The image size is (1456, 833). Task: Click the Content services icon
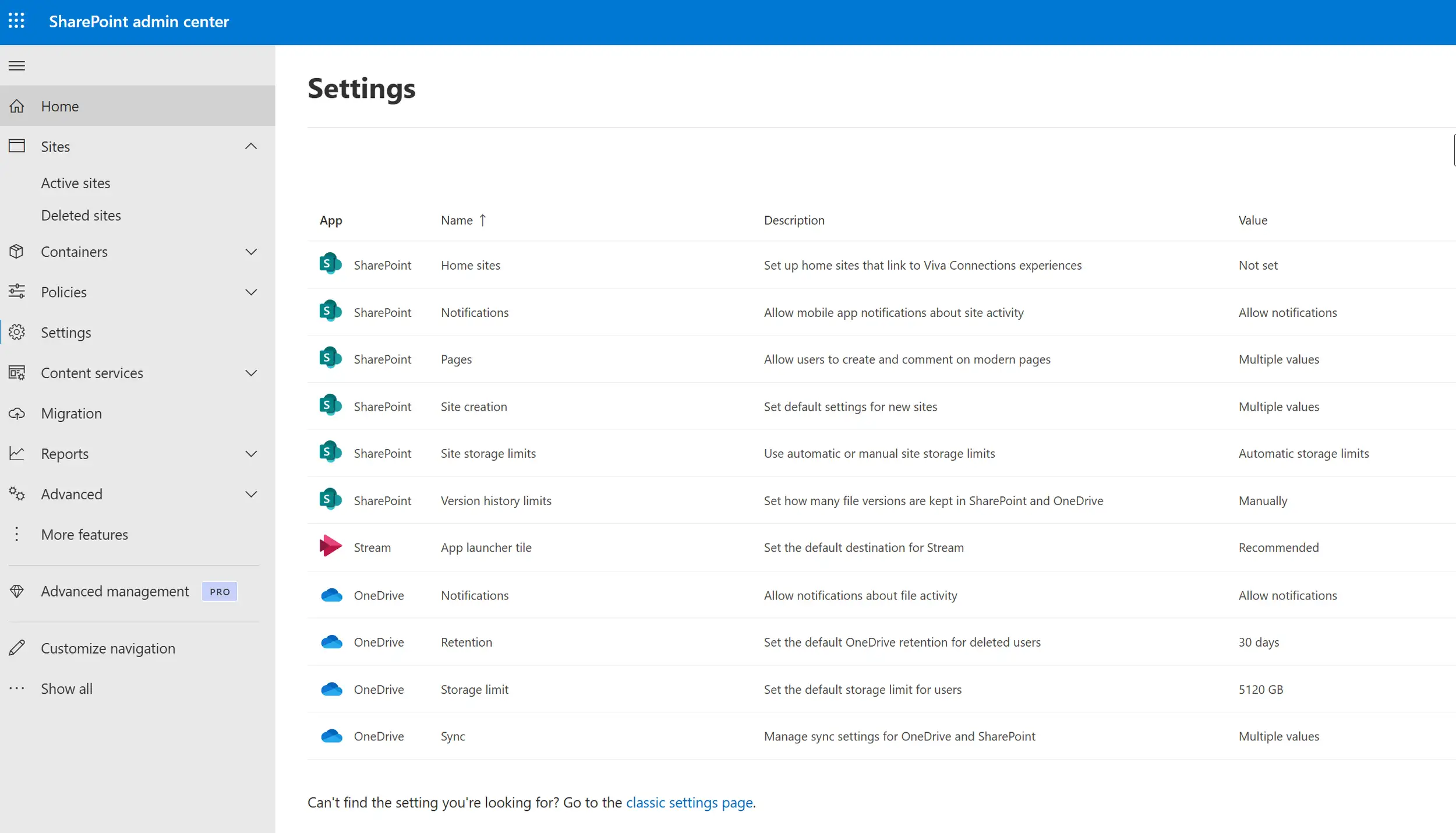coord(17,373)
